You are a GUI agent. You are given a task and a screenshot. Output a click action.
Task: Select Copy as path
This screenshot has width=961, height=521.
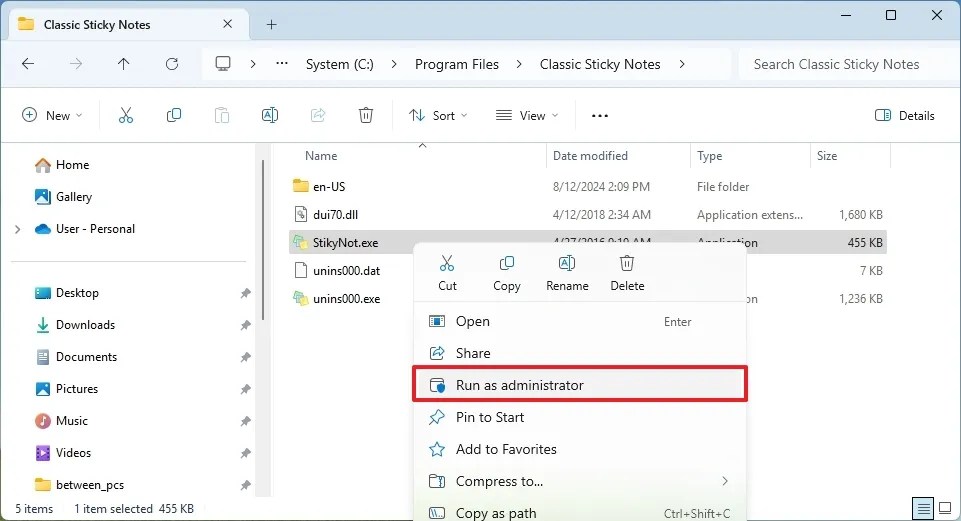point(580,512)
